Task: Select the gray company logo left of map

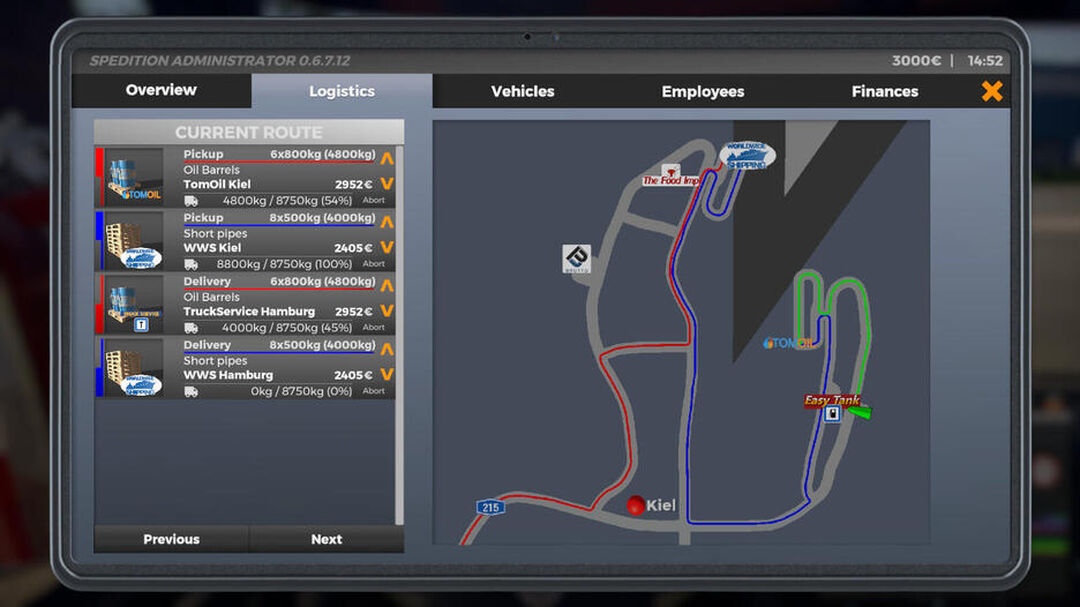Action: tap(577, 258)
